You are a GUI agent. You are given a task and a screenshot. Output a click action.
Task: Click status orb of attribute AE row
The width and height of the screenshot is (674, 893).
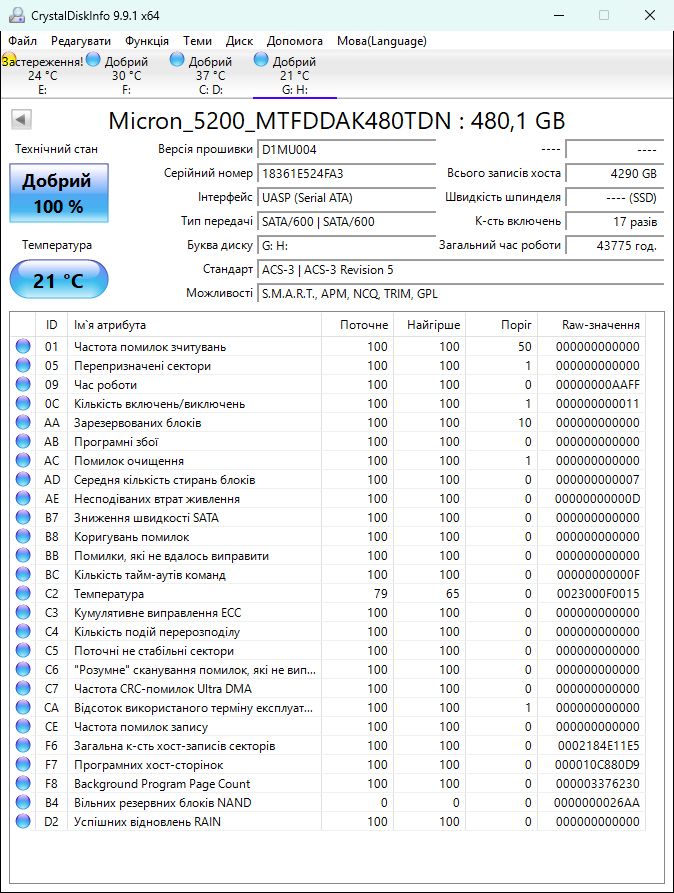[23, 498]
